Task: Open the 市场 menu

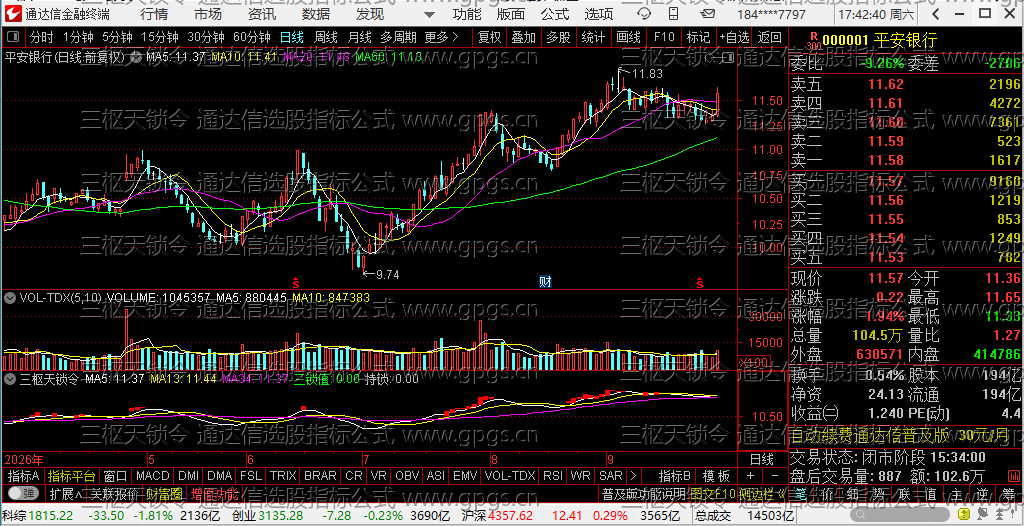Action: (208, 14)
